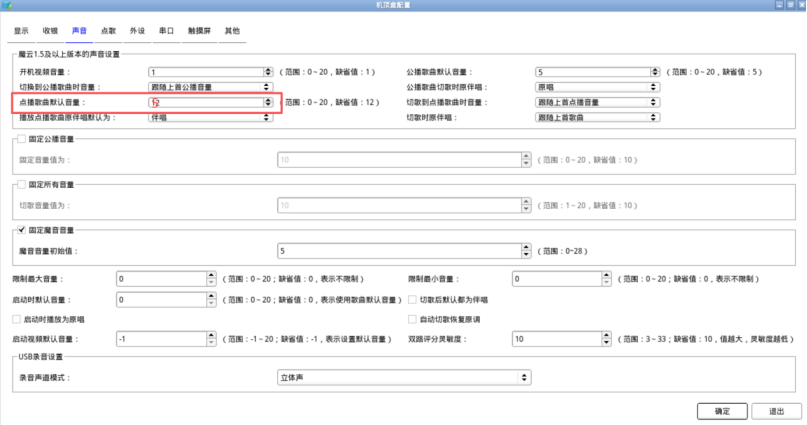
Task: Open the 播放点播歌曲原伴唱默认为 dropdown
Action: tap(210, 117)
